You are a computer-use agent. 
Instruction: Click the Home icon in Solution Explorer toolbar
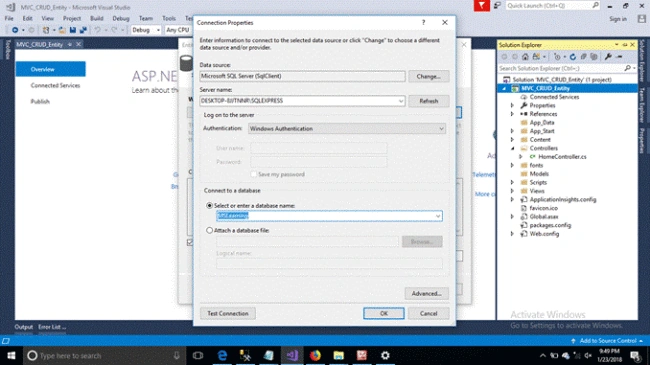point(525,57)
